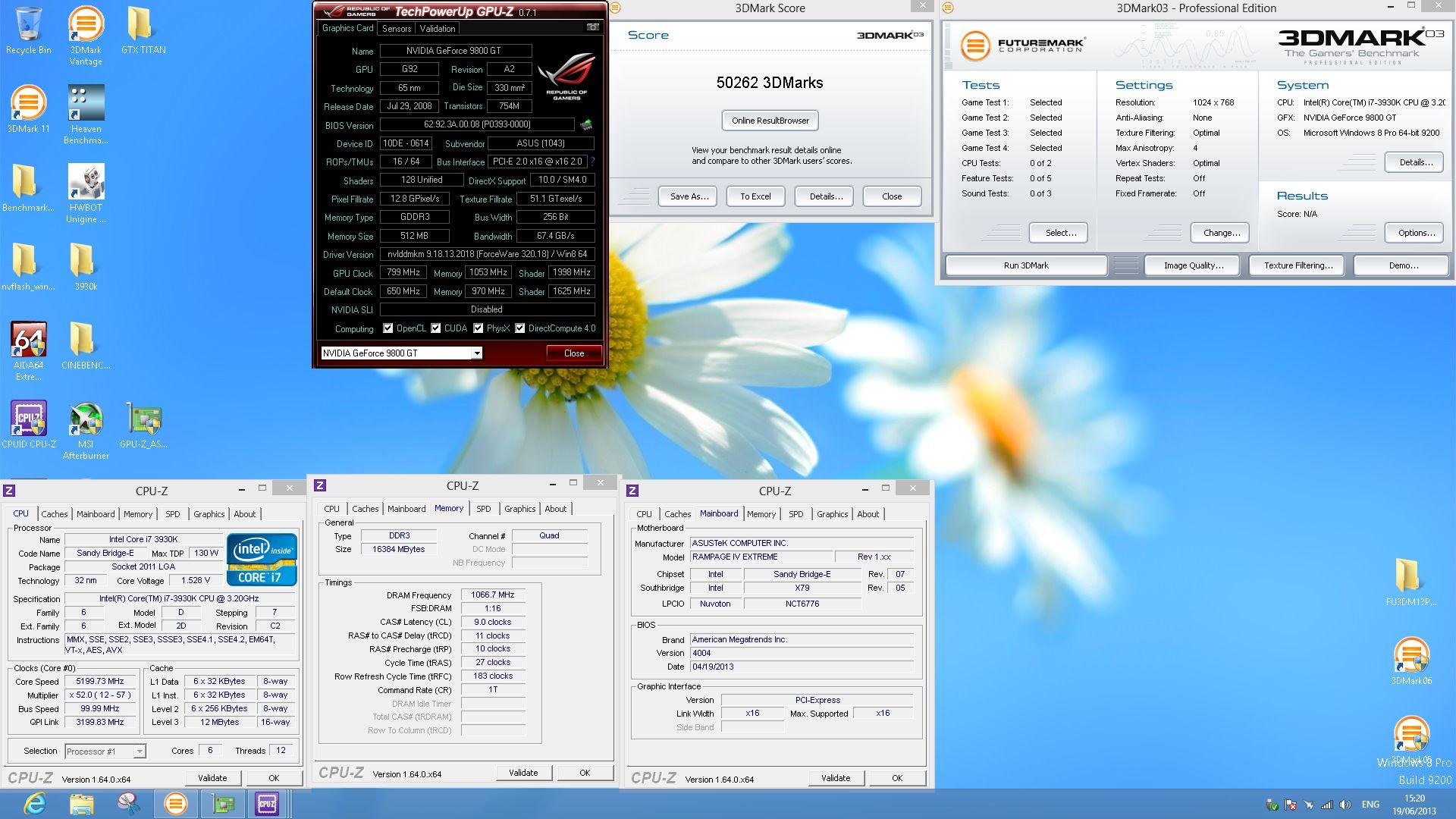Image resolution: width=1456 pixels, height=819 pixels.
Task: Launch CPUID CPU-Z desktop shortcut
Action: (x=28, y=425)
